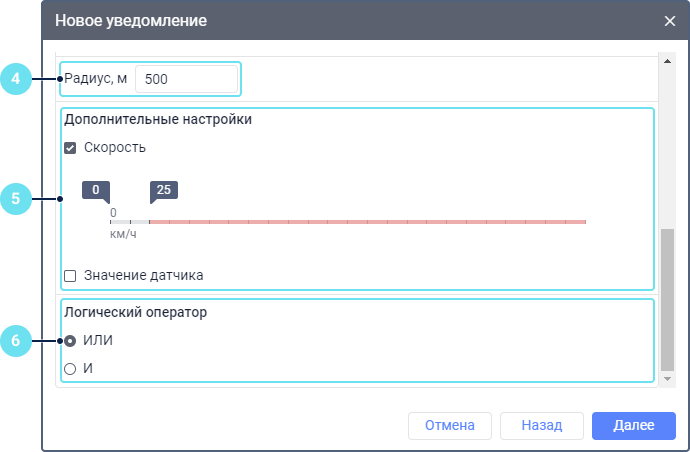Click the maximum speed handle labeled 25
The height and width of the screenshot is (452, 690).
(x=164, y=191)
